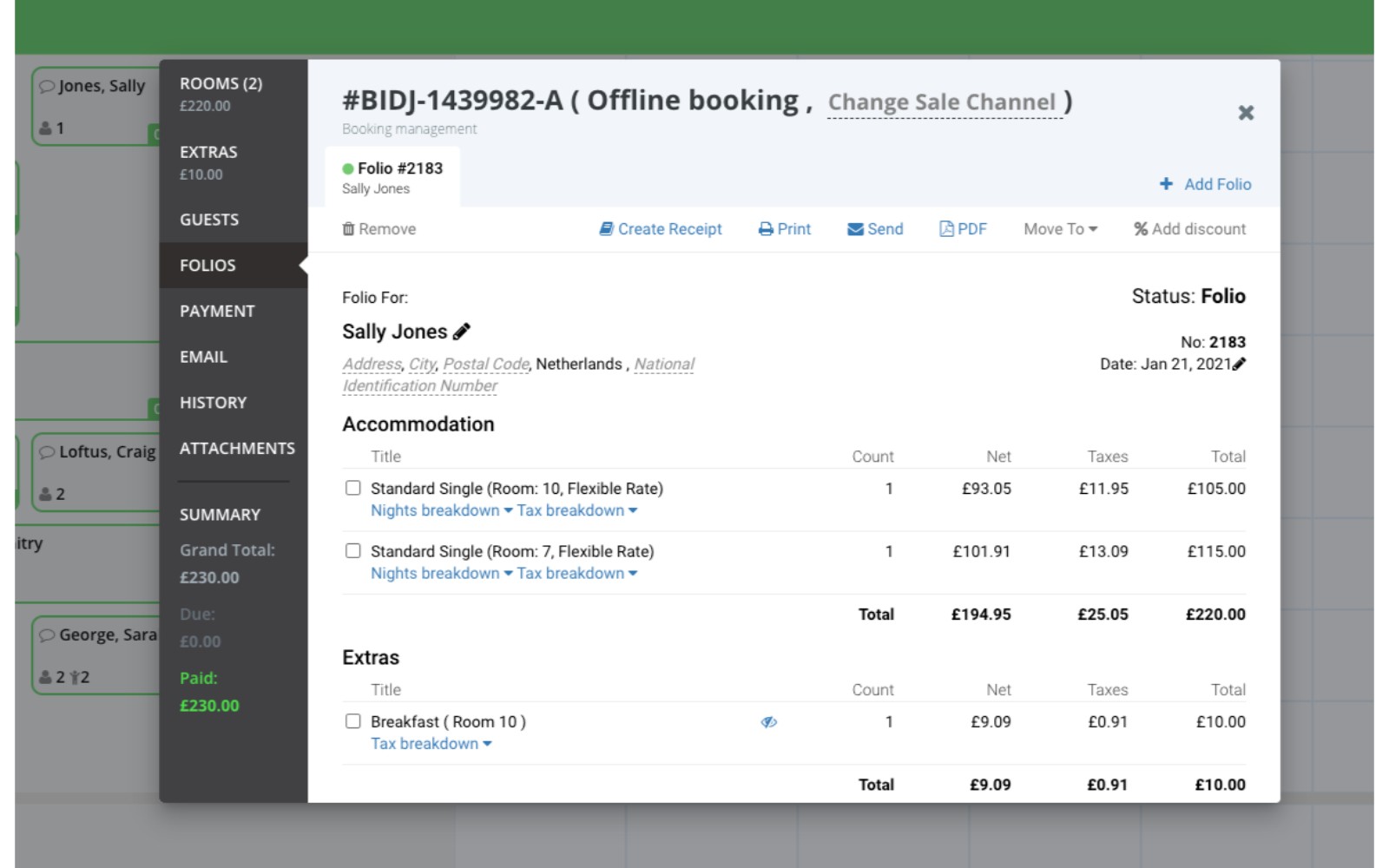Switch to the PAYMENT section
Viewport: 1389px width, 868px height.
pos(217,310)
